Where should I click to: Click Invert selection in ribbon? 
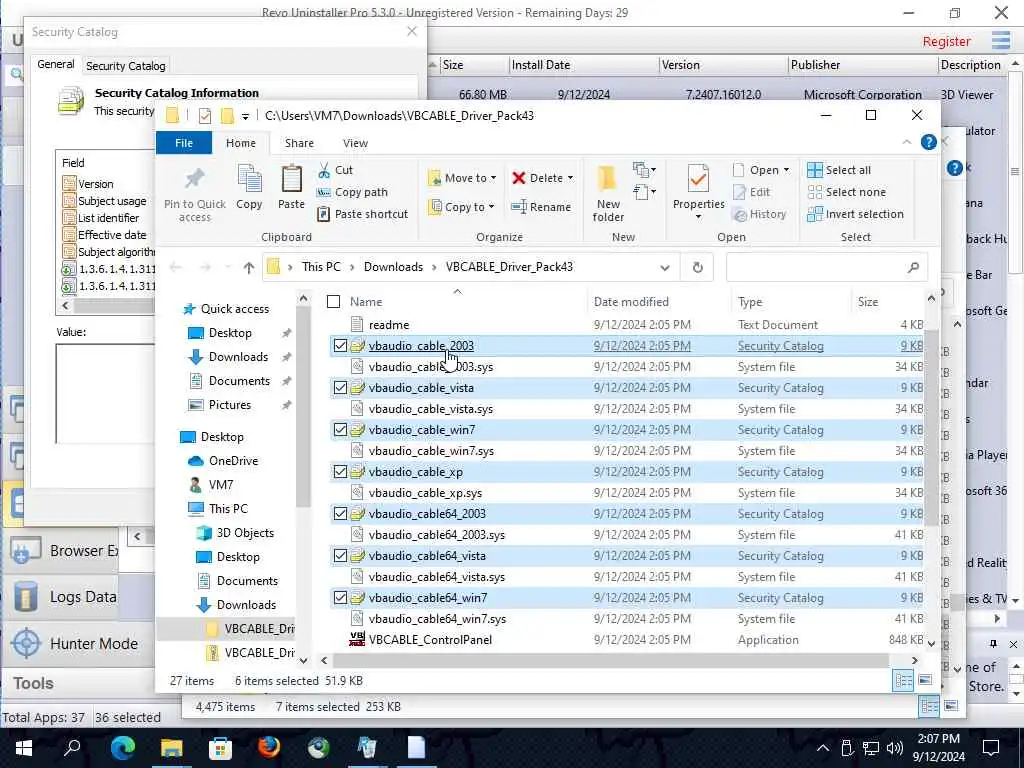[856, 214]
